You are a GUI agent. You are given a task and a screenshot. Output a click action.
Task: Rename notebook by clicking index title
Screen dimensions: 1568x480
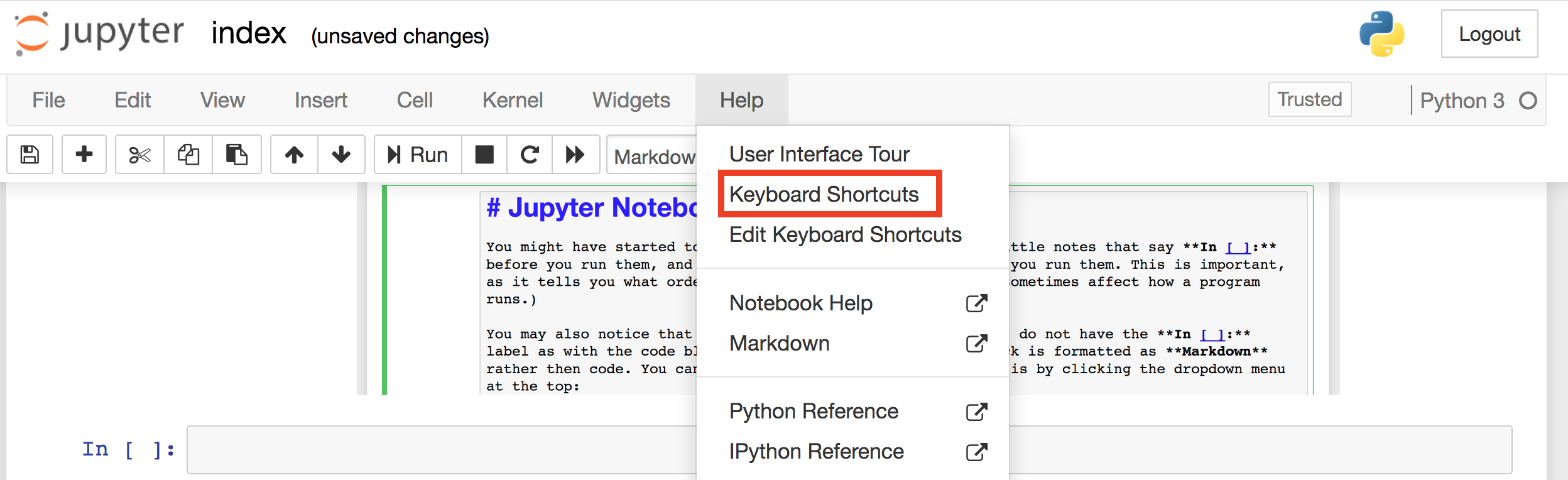[249, 33]
